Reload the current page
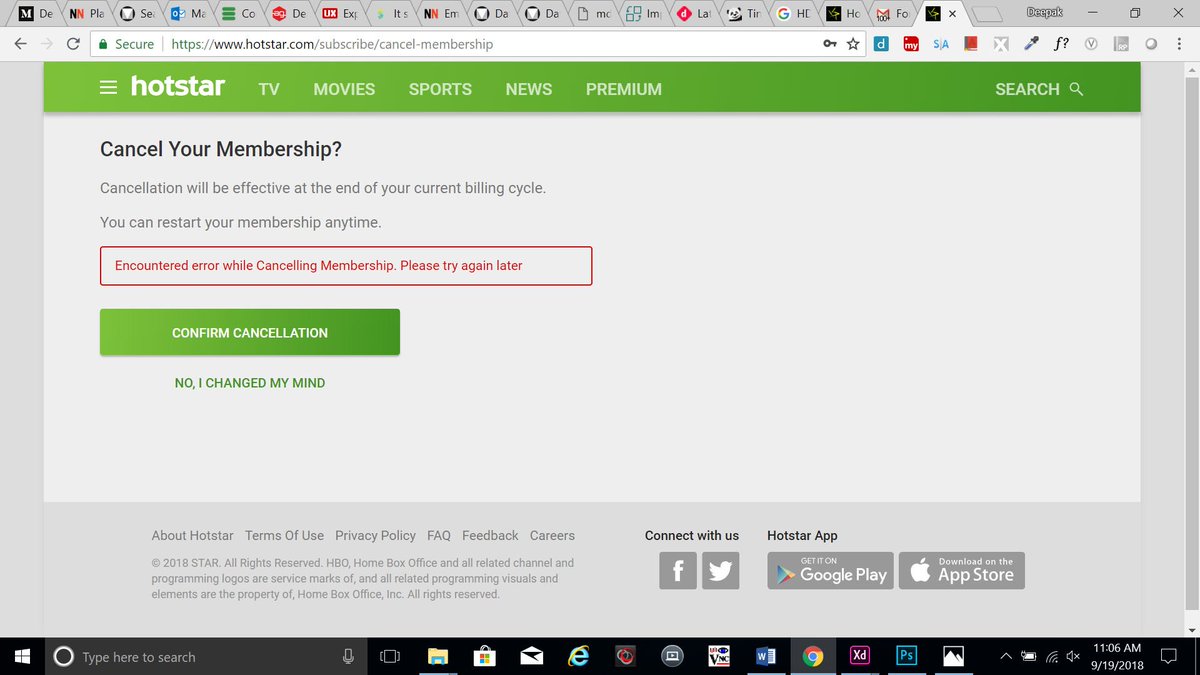The height and width of the screenshot is (675, 1200). click(73, 44)
